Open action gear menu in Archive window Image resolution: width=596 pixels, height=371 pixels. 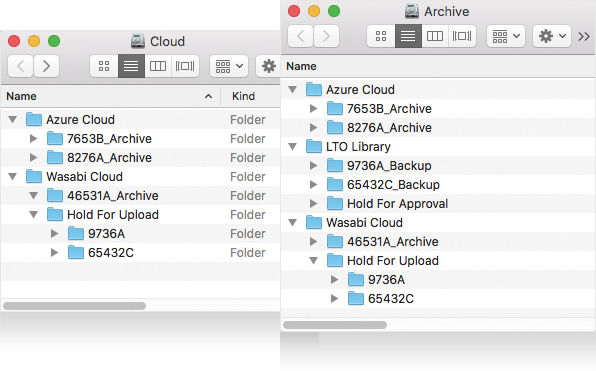(552, 36)
